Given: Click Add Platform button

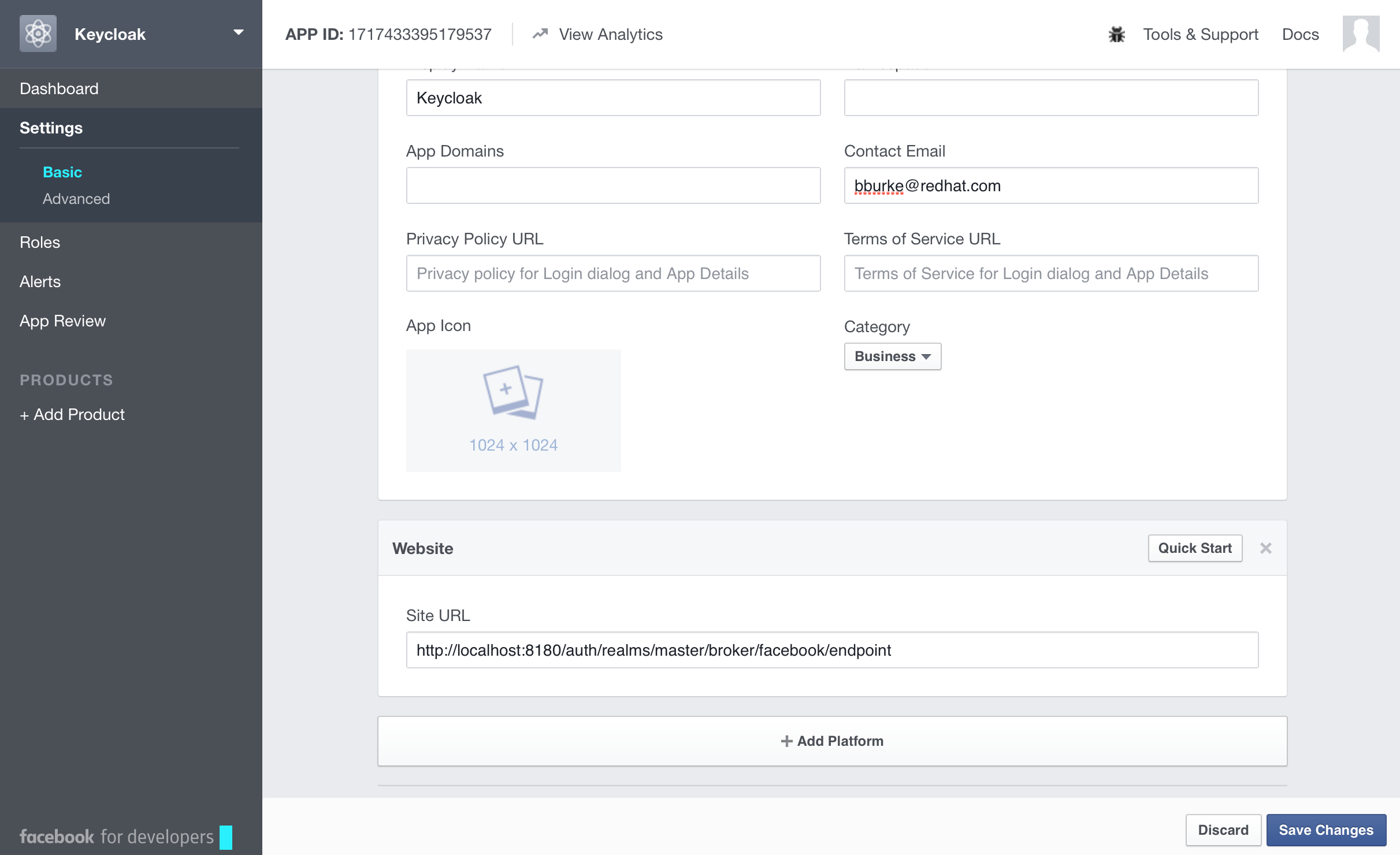Looking at the screenshot, I should point(833,741).
